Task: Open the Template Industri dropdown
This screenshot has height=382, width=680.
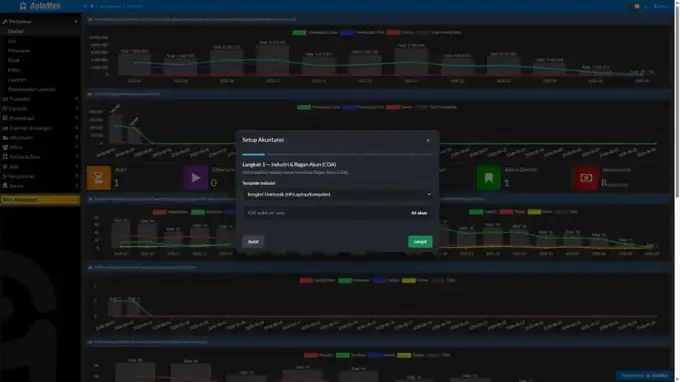Action: [337, 195]
